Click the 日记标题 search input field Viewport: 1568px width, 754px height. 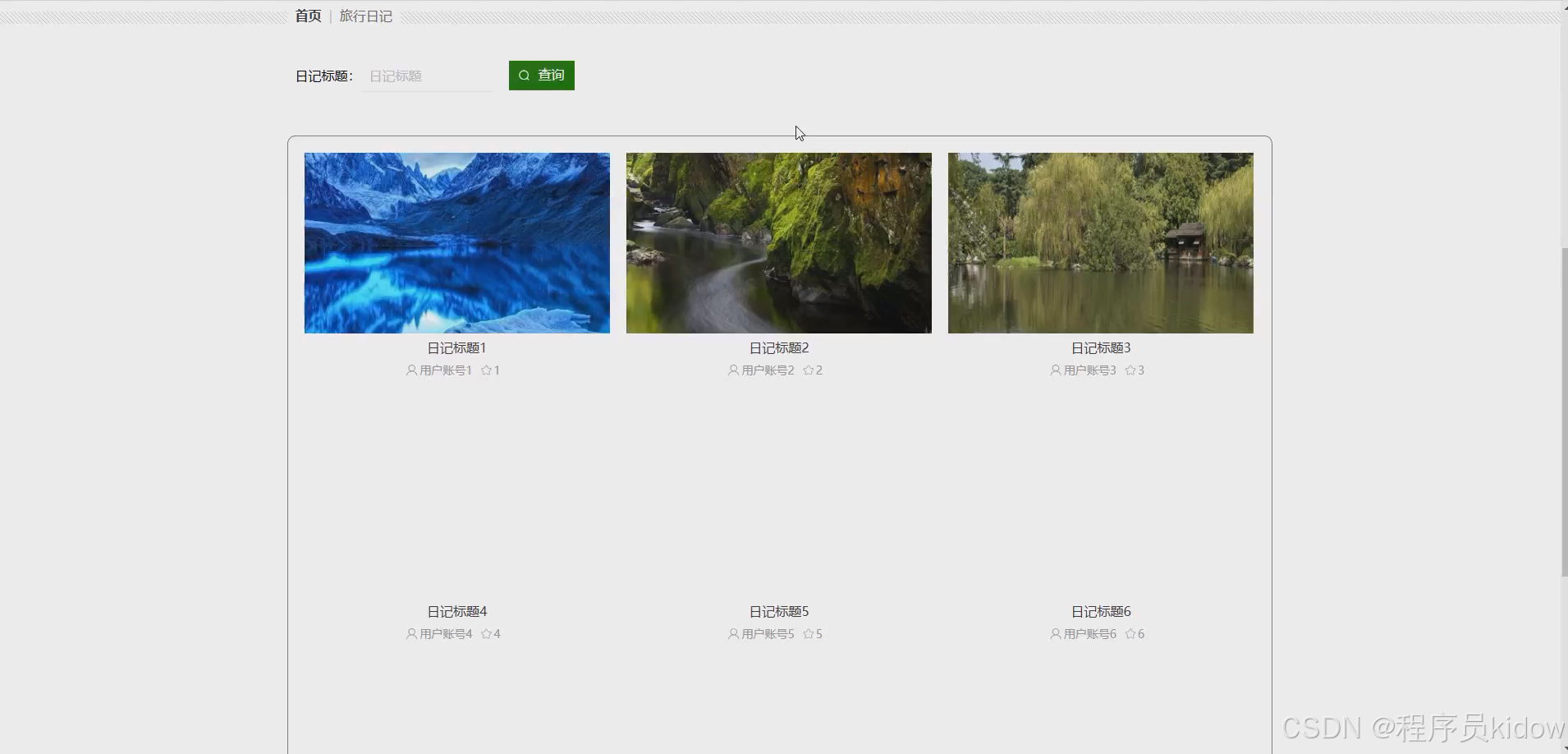[427, 75]
